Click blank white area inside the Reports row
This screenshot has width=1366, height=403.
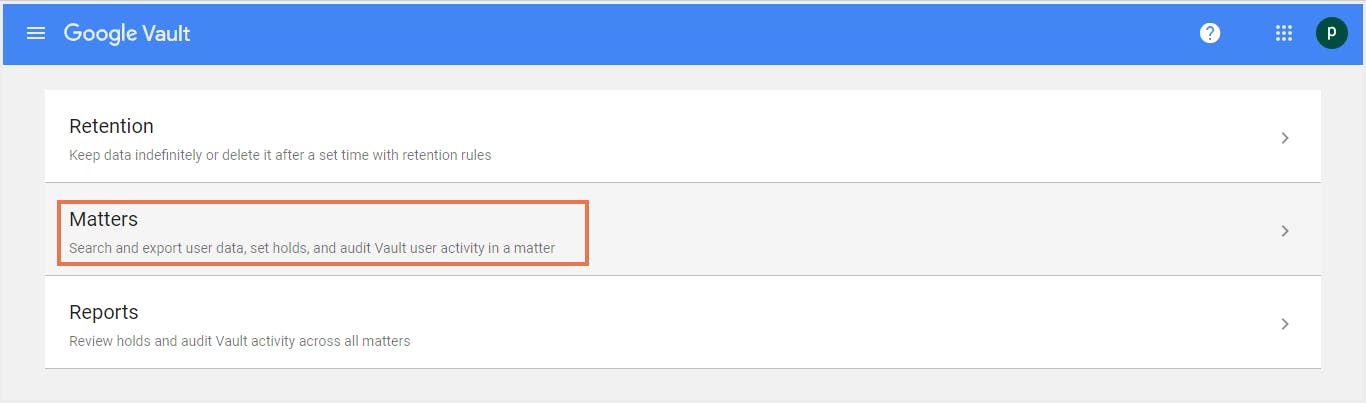850,323
